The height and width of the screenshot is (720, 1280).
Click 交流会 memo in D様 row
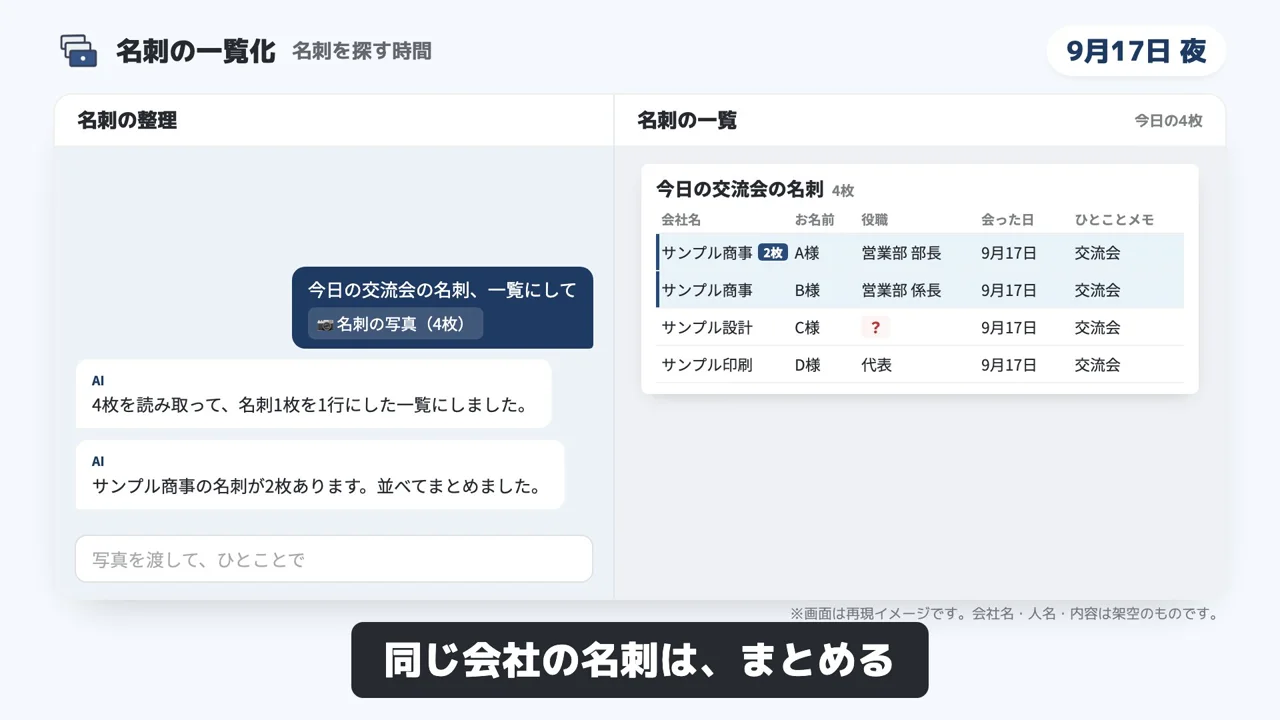1097,365
